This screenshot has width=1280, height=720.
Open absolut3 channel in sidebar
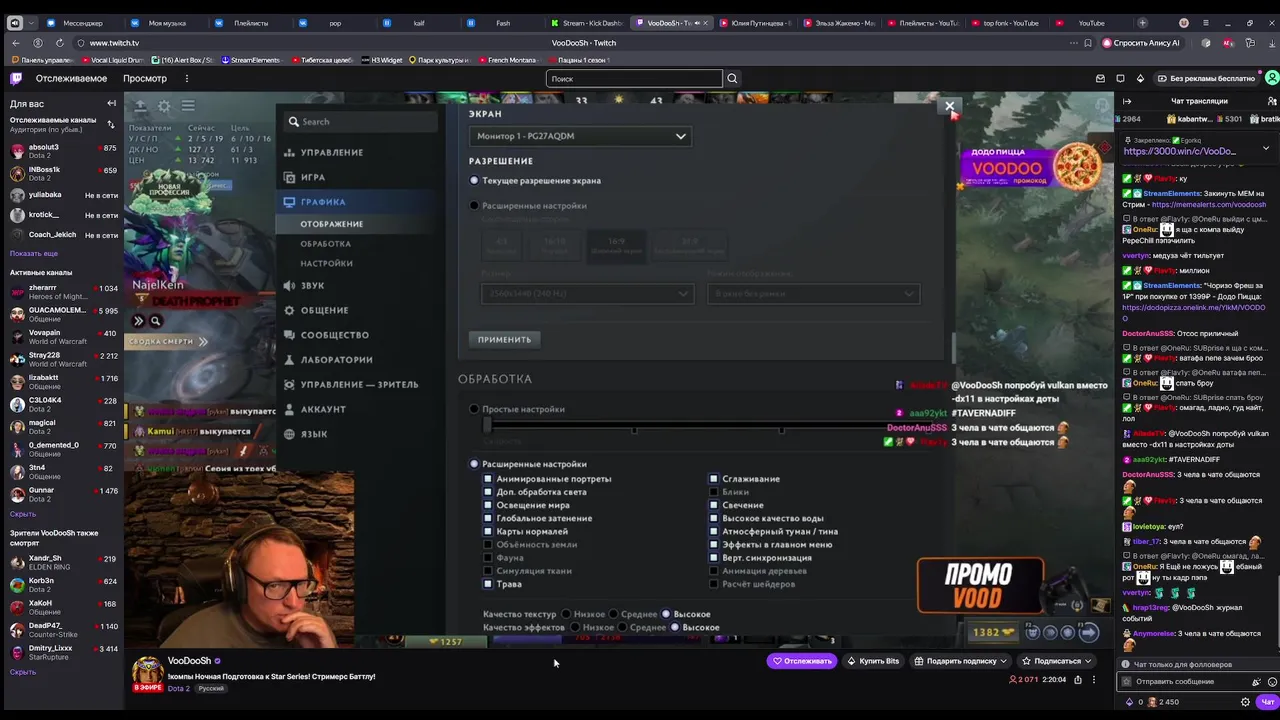(62, 151)
